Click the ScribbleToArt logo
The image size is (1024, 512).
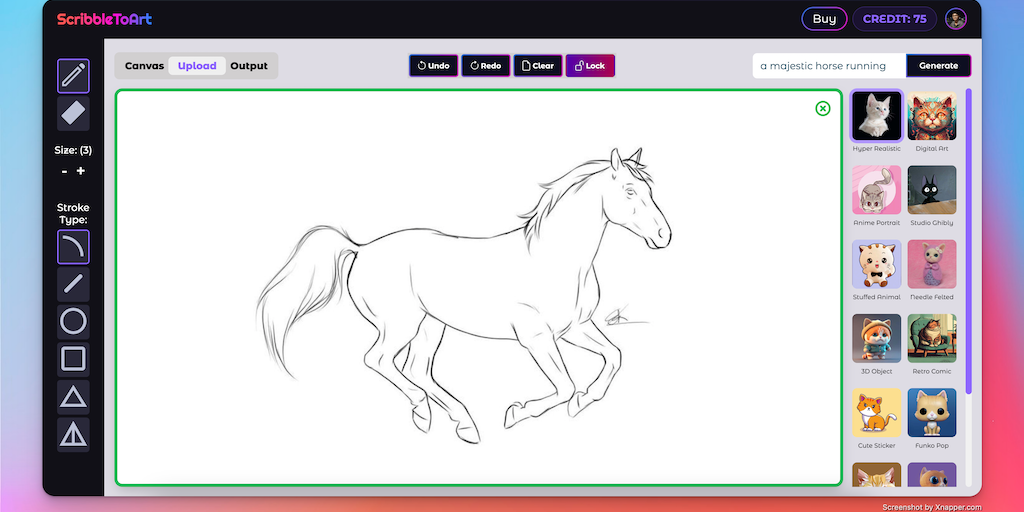coord(104,19)
